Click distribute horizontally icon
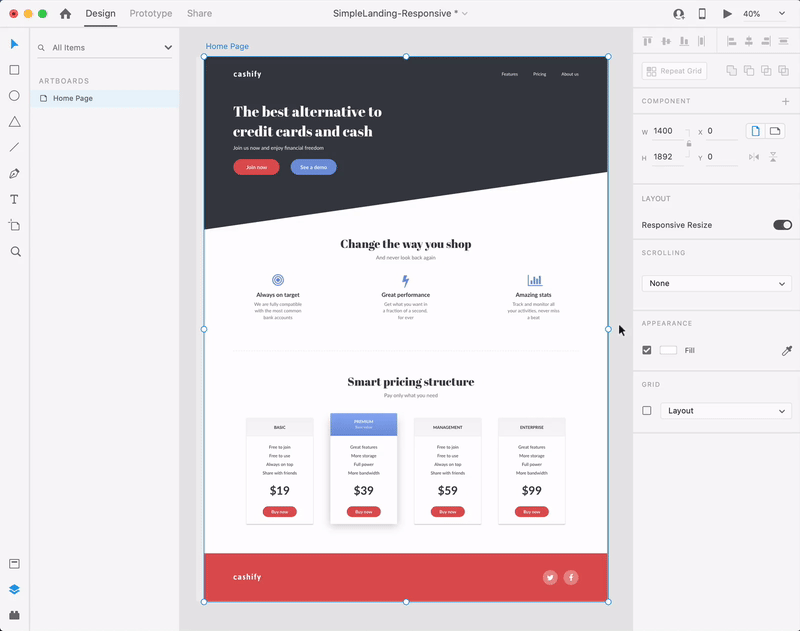This screenshot has height=631, width=800. (702, 41)
